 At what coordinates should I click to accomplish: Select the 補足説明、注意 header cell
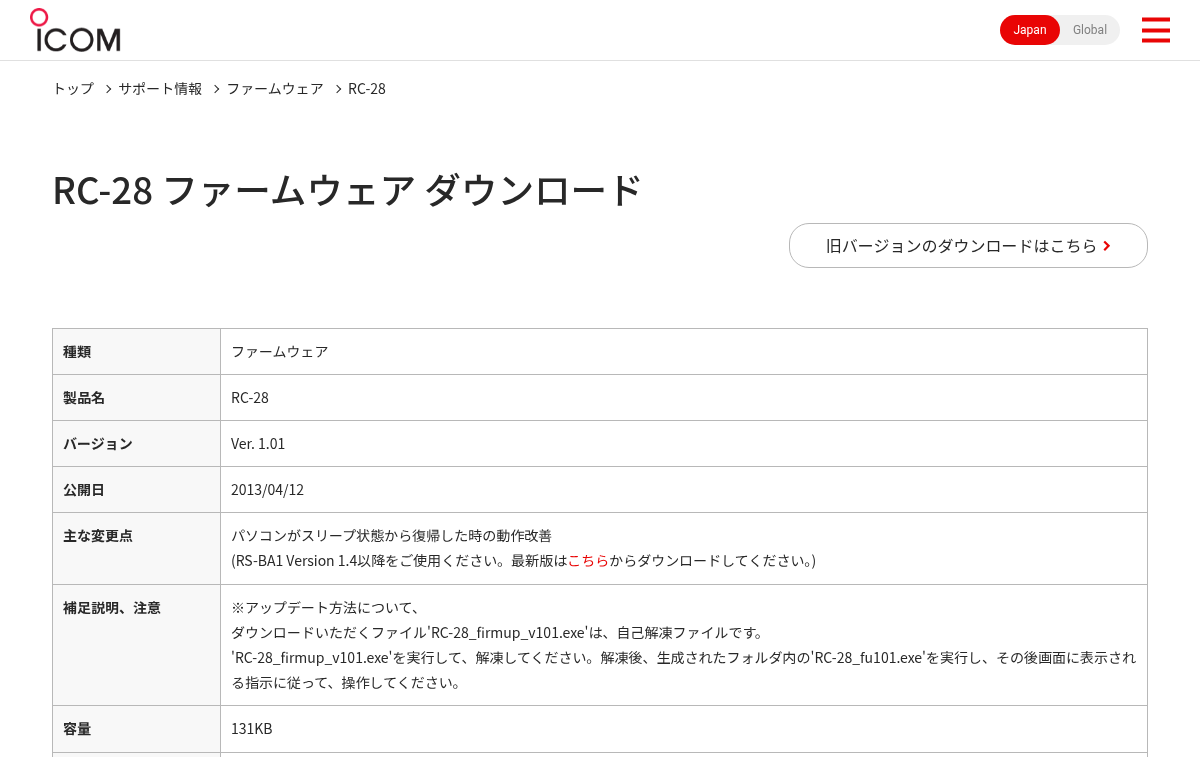[136, 645]
